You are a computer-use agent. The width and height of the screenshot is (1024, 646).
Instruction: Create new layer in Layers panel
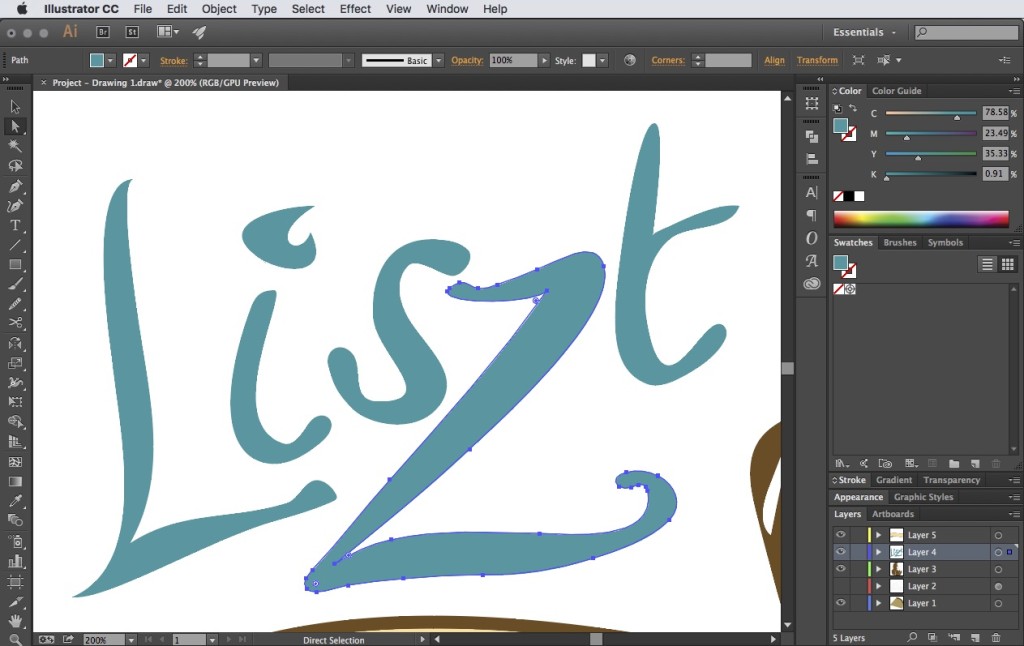[975, 638]
